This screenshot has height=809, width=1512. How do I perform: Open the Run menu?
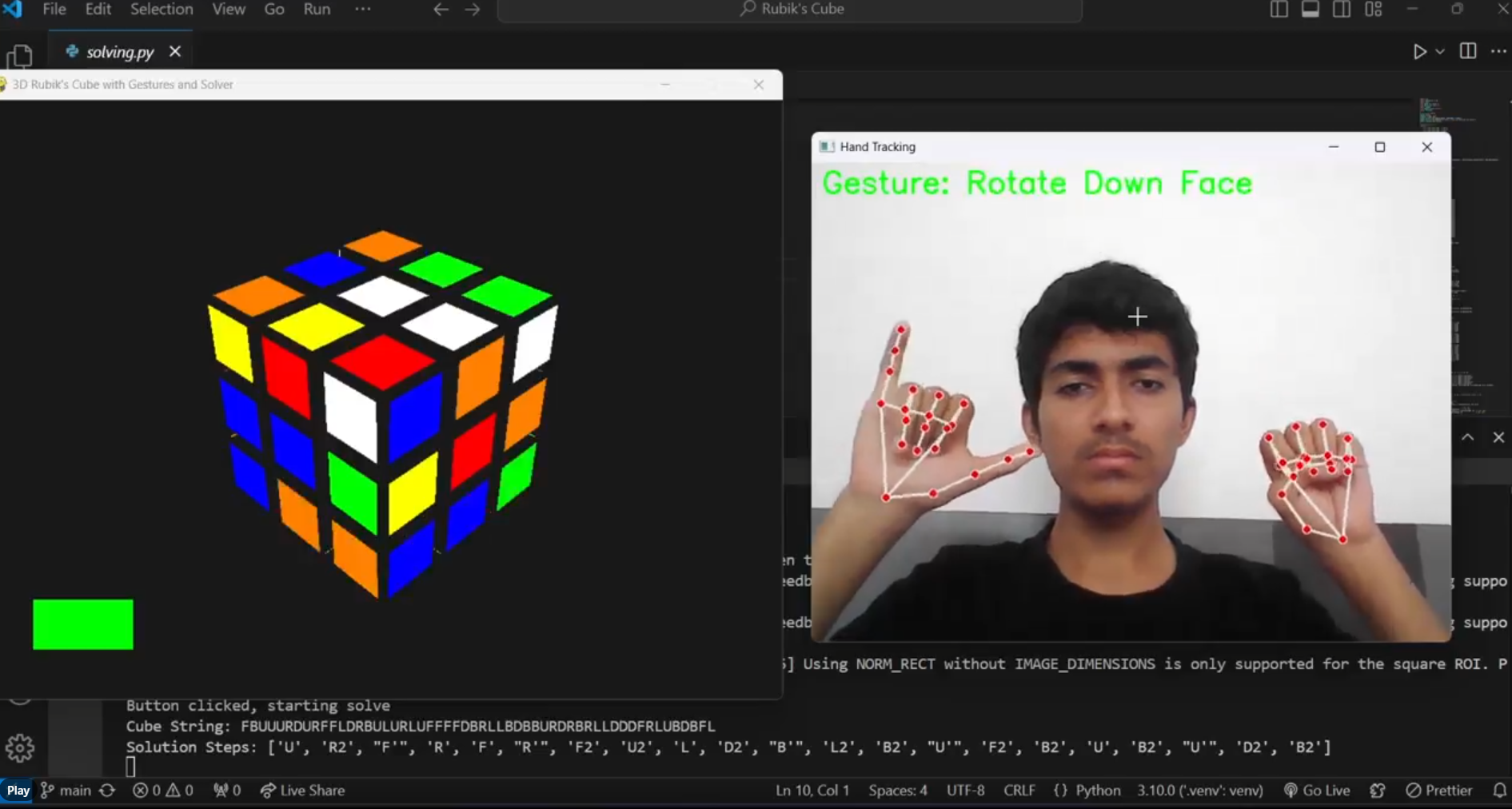[317, 9]
